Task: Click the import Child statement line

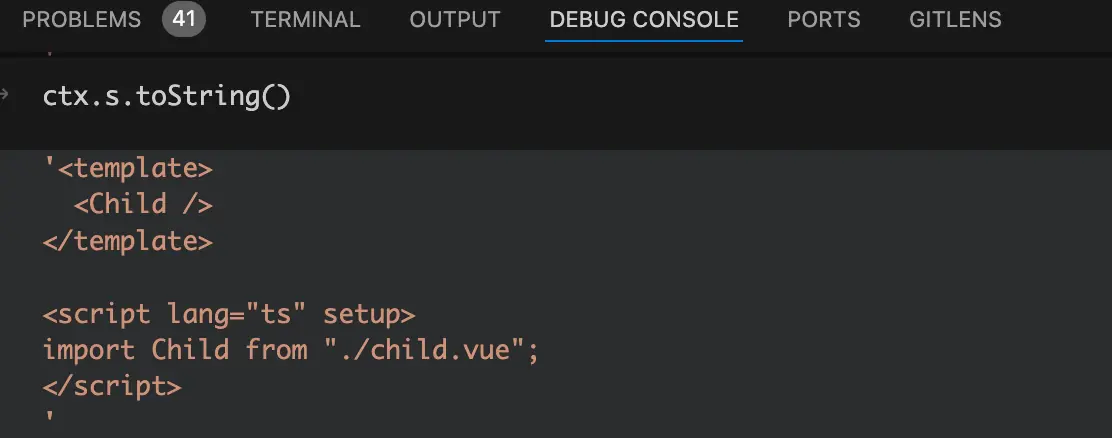Action: (x=290, y=351)
